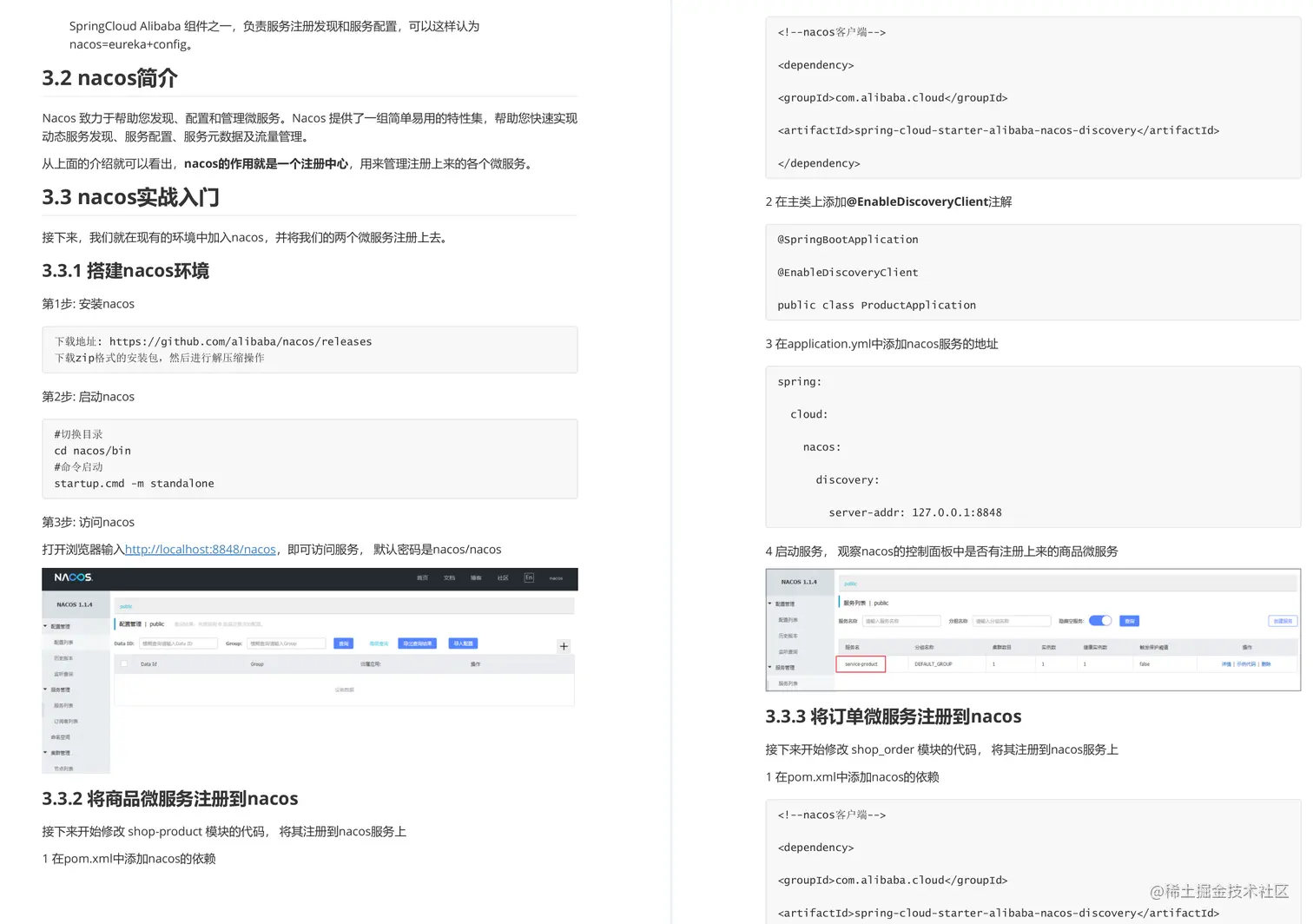Screen dimensions: 1313x924
Task: Click the NACOS logo in config screenshot
Action: [x=73, y=577]
